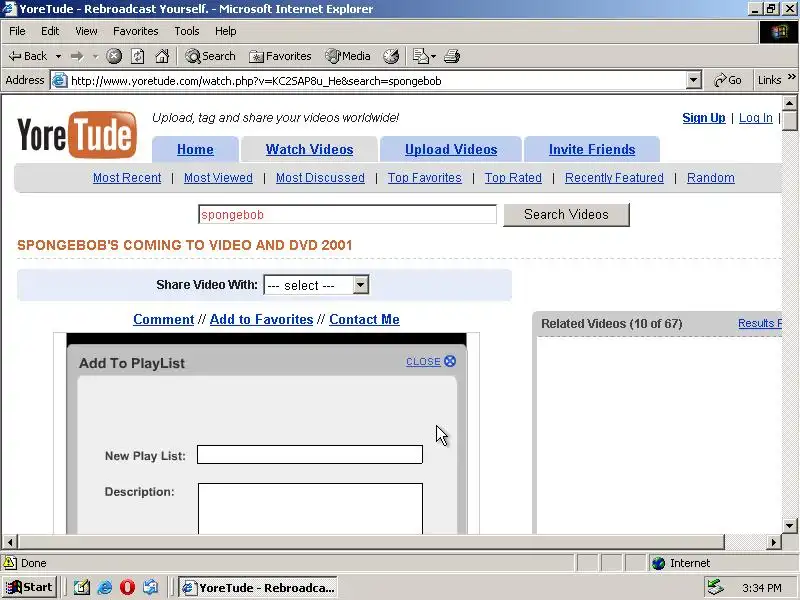Viewport: 800px width, 600px height.
Task: Click the status bar warning icon
Action: (10, 563)
